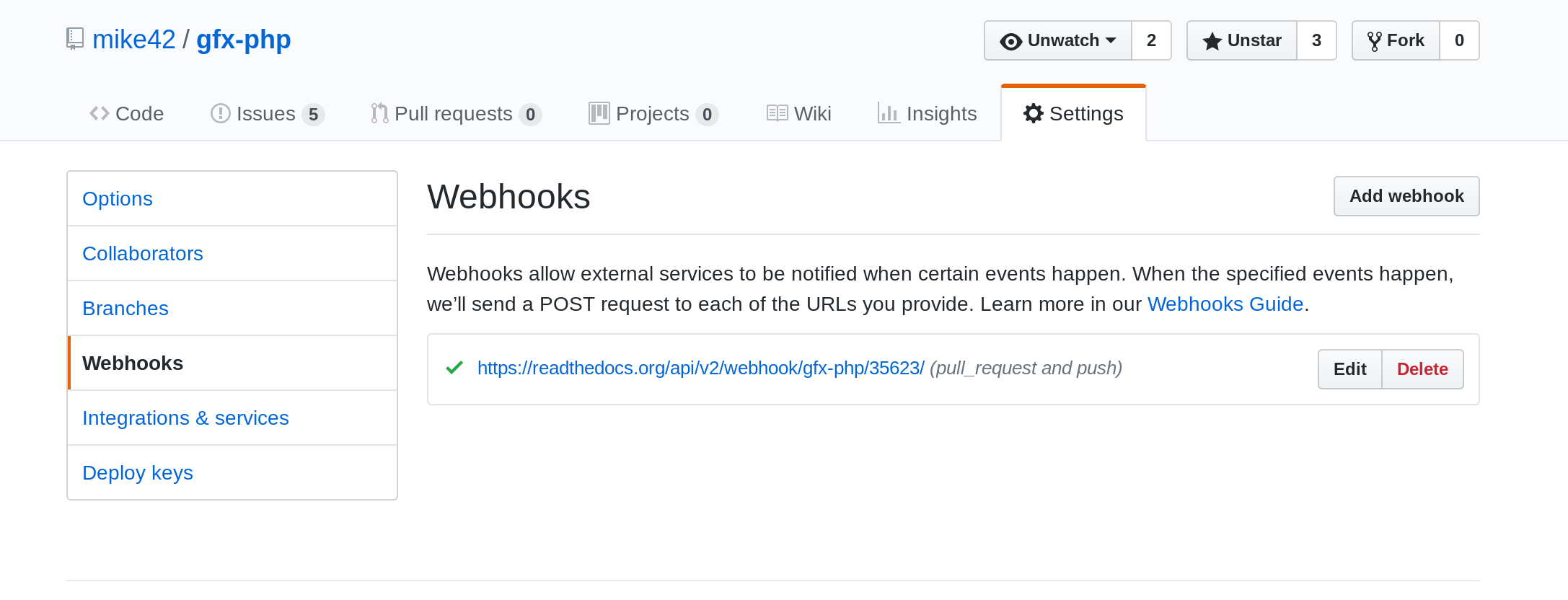View the stargazers count 3
The height and width of the screenshot is (600, 1568).
[x=1316, y=40]
